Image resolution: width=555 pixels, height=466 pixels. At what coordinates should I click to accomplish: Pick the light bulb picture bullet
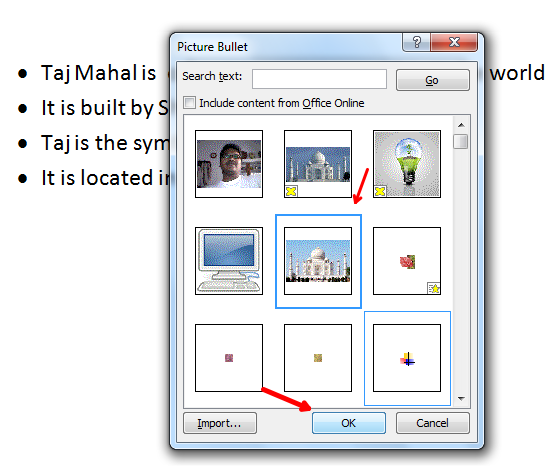point(407,164)
